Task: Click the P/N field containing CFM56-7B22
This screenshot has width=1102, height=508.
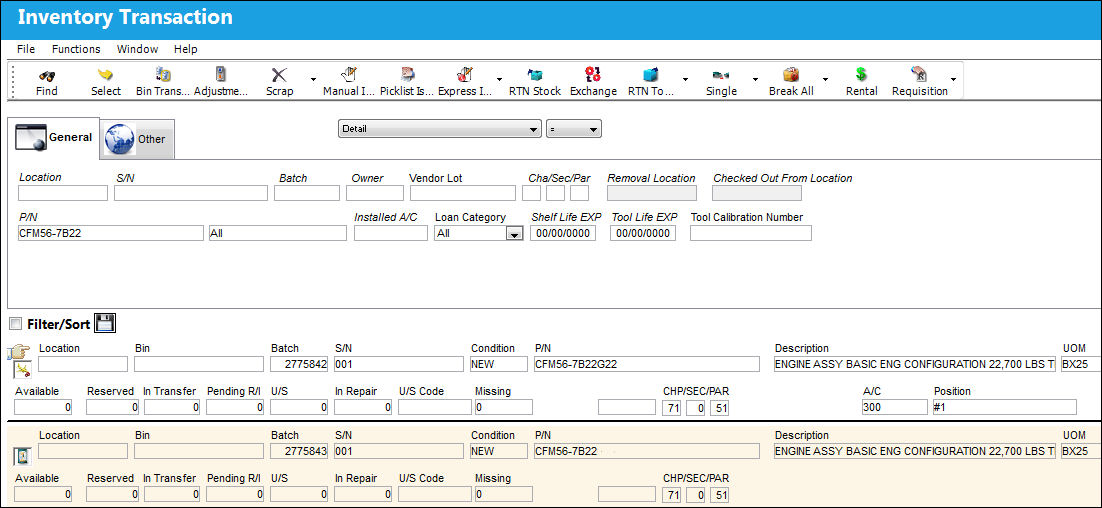Action: [110, 233]
